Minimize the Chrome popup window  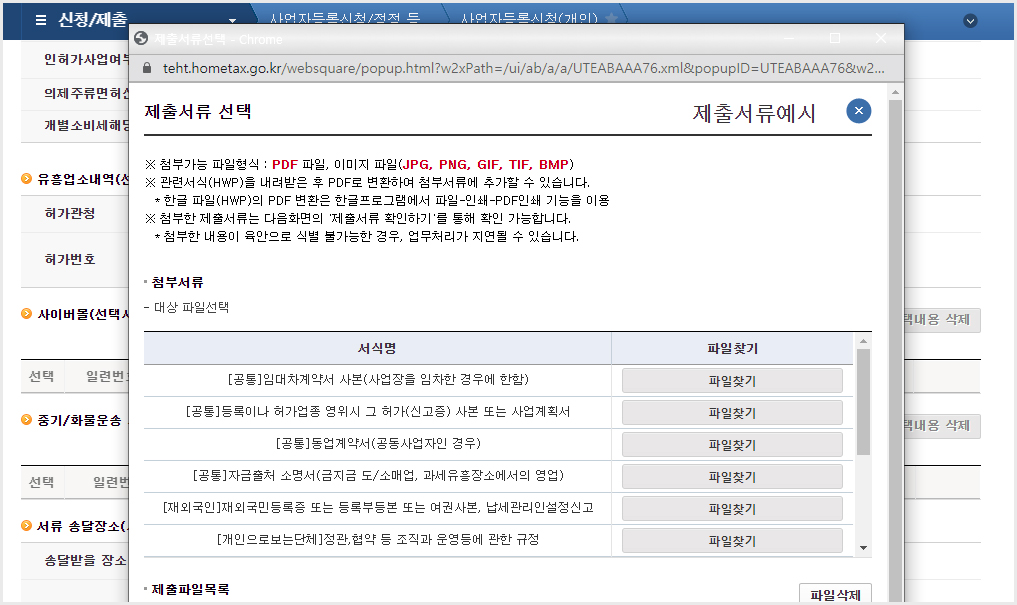pos(789,38)
